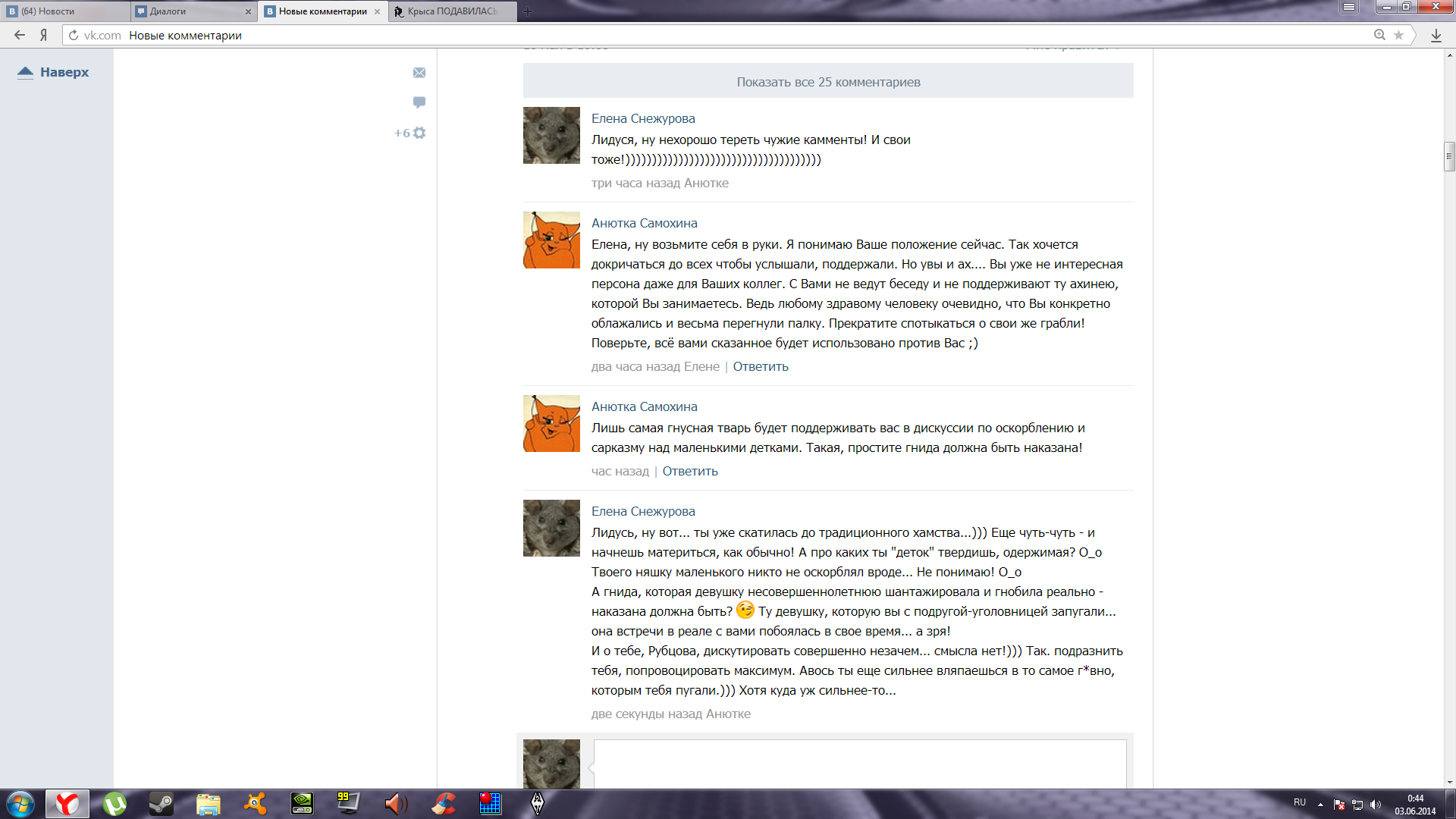
Task: Reload the page with refresh icon
Action: point(74,36)
